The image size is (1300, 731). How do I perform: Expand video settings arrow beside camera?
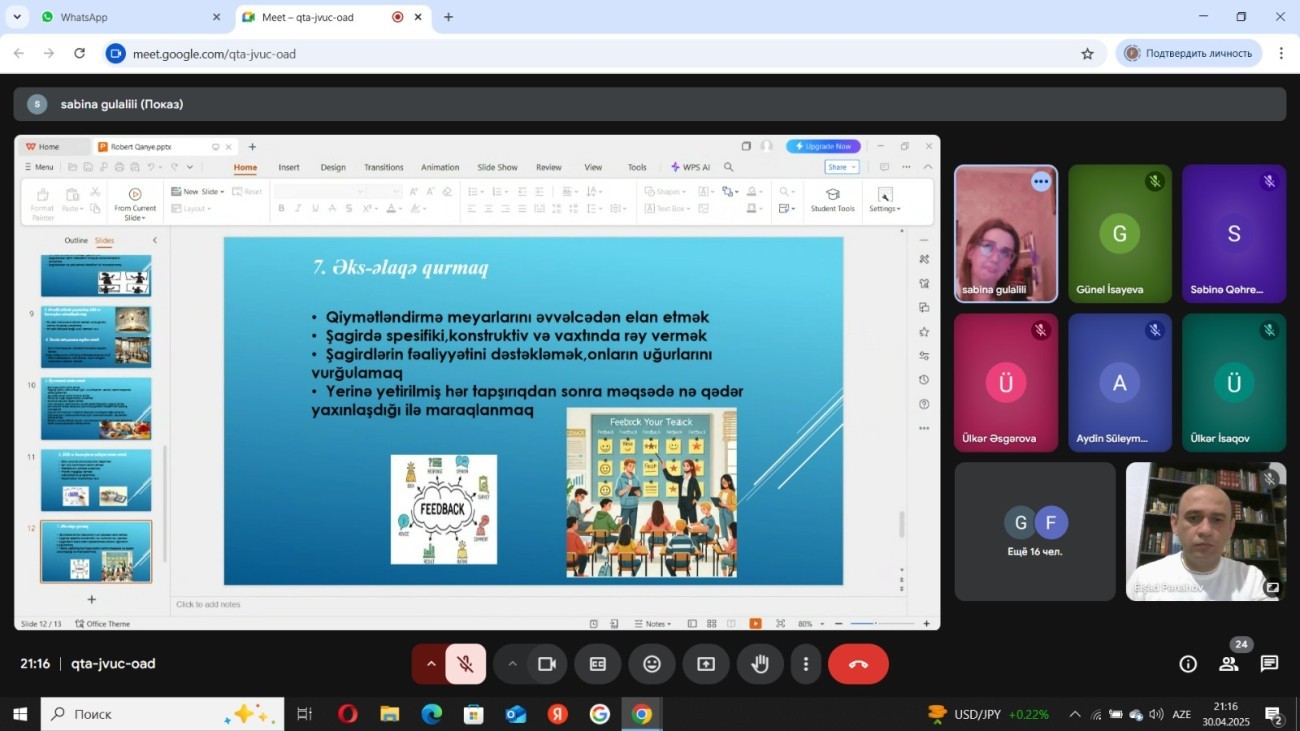coord(512,664)
